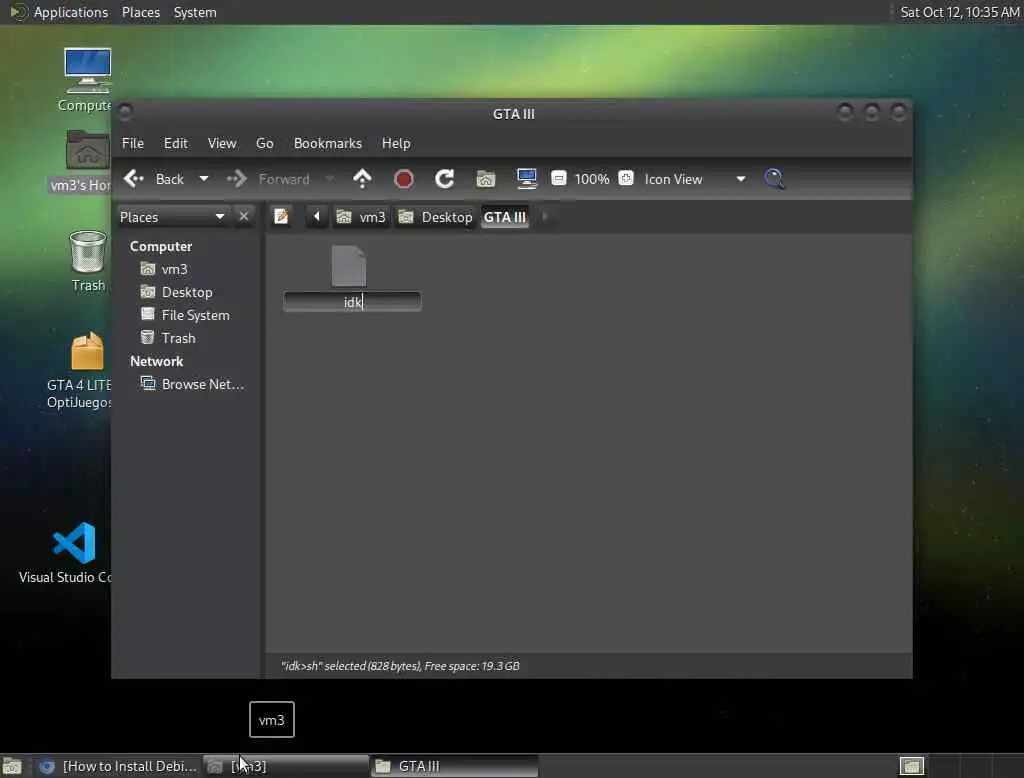Open the System menu in the panel
Viewport: 1024px width, 778px height.
coord(195,12)
